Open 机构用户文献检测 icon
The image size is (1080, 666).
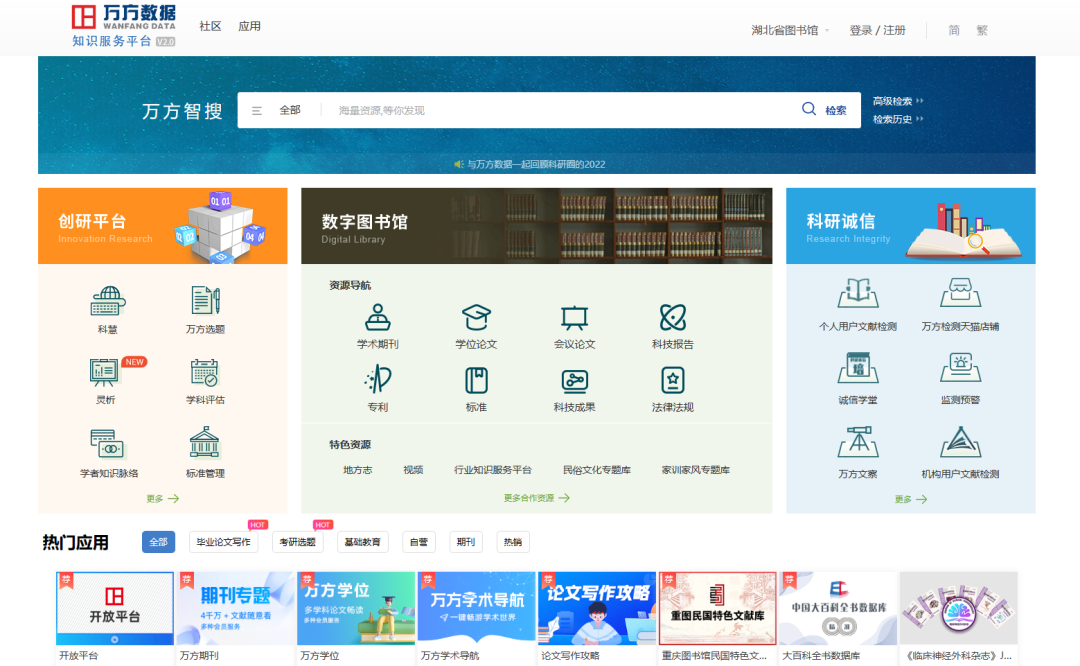coord(960,442)
